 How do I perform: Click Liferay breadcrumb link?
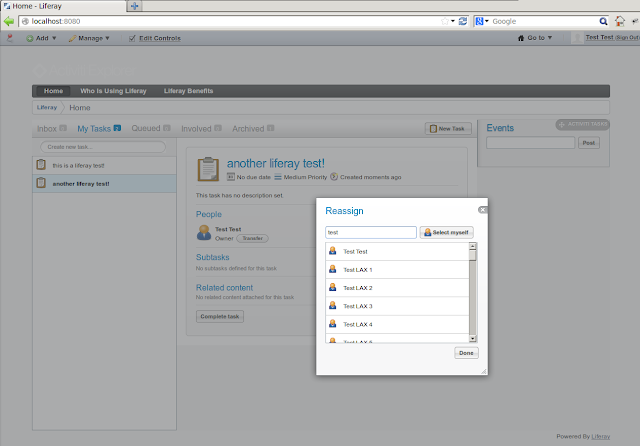point(47,107)
